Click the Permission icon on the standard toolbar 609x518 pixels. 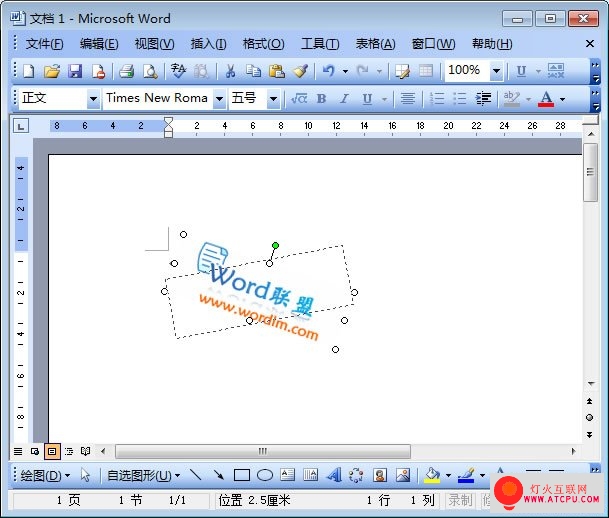click(x=98, y=71)
